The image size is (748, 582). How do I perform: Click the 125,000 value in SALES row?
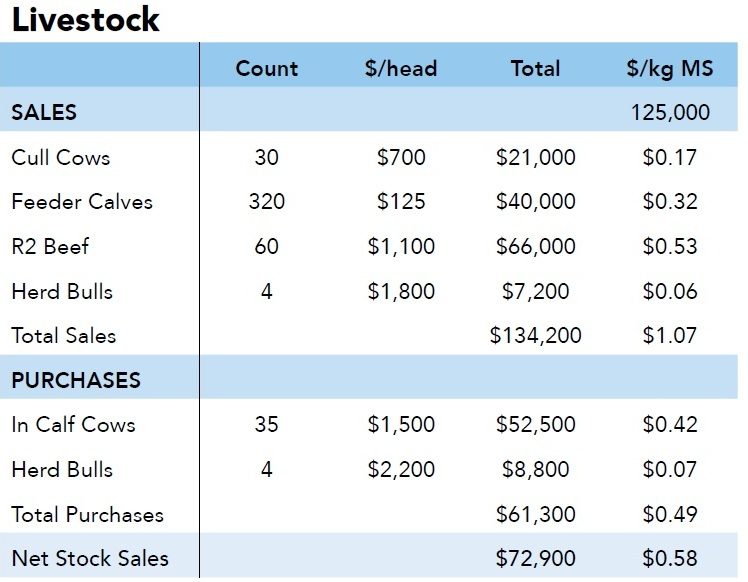[x=670, y=113]
